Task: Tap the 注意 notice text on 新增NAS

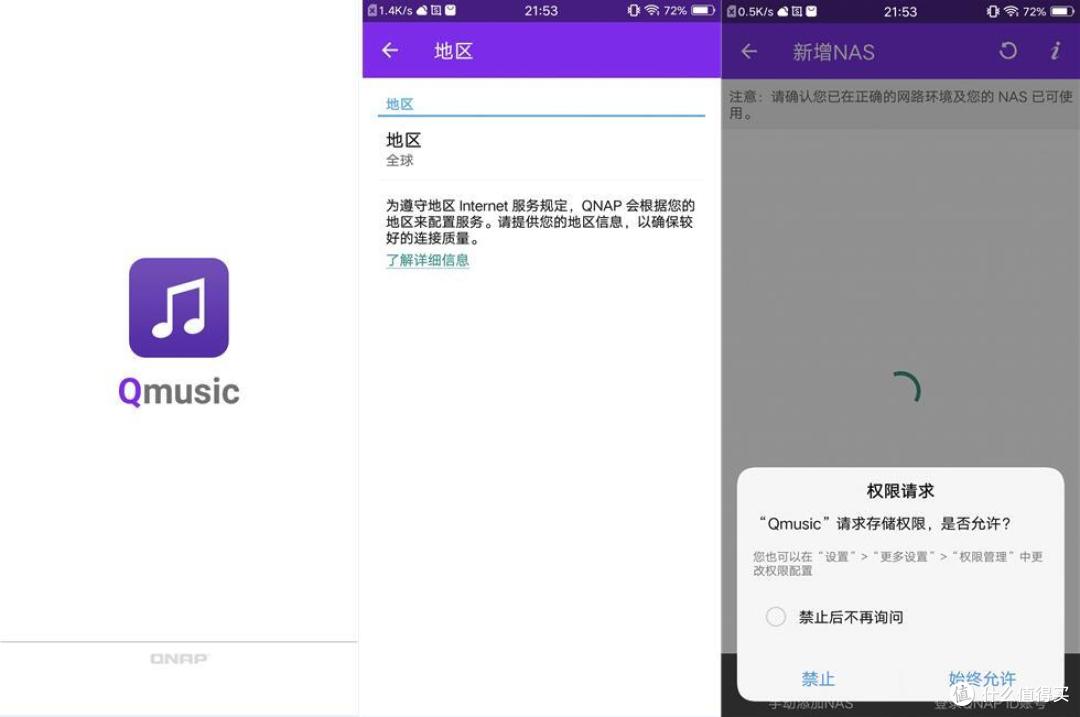Action: tap(901, 105)
